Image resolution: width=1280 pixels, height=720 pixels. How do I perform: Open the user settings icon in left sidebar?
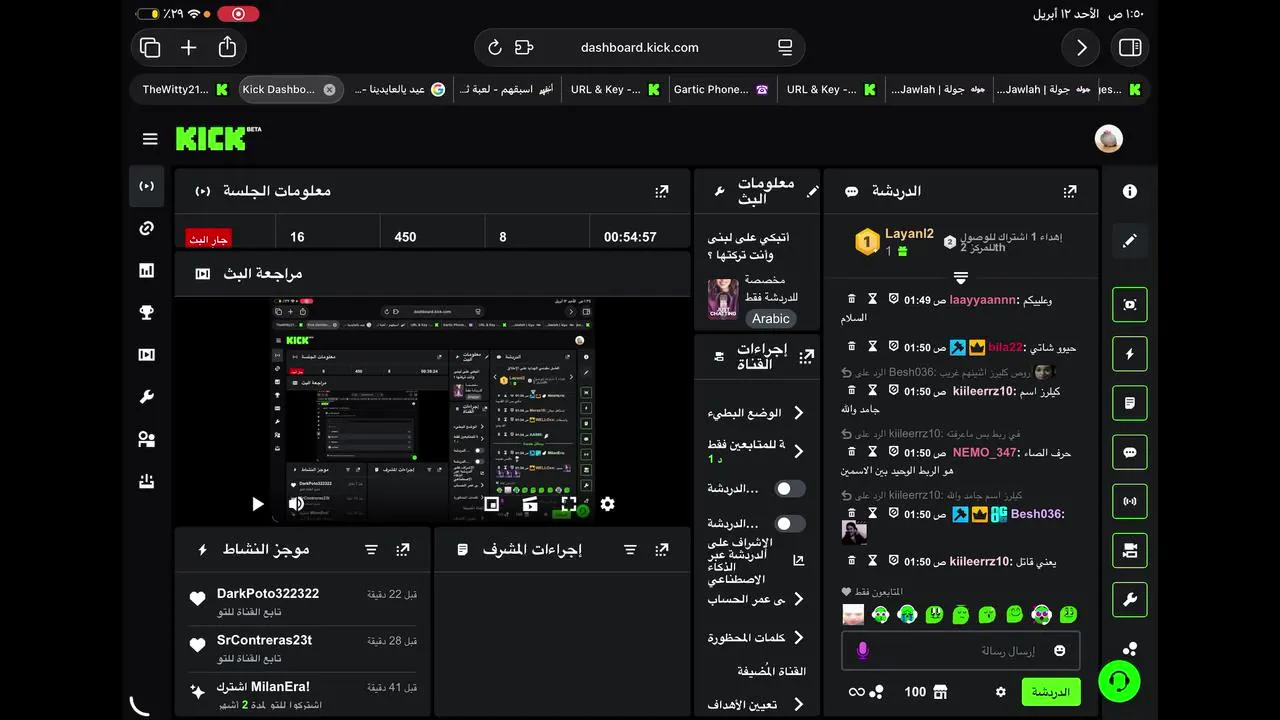pyautogui.click(x=146, y=439)
